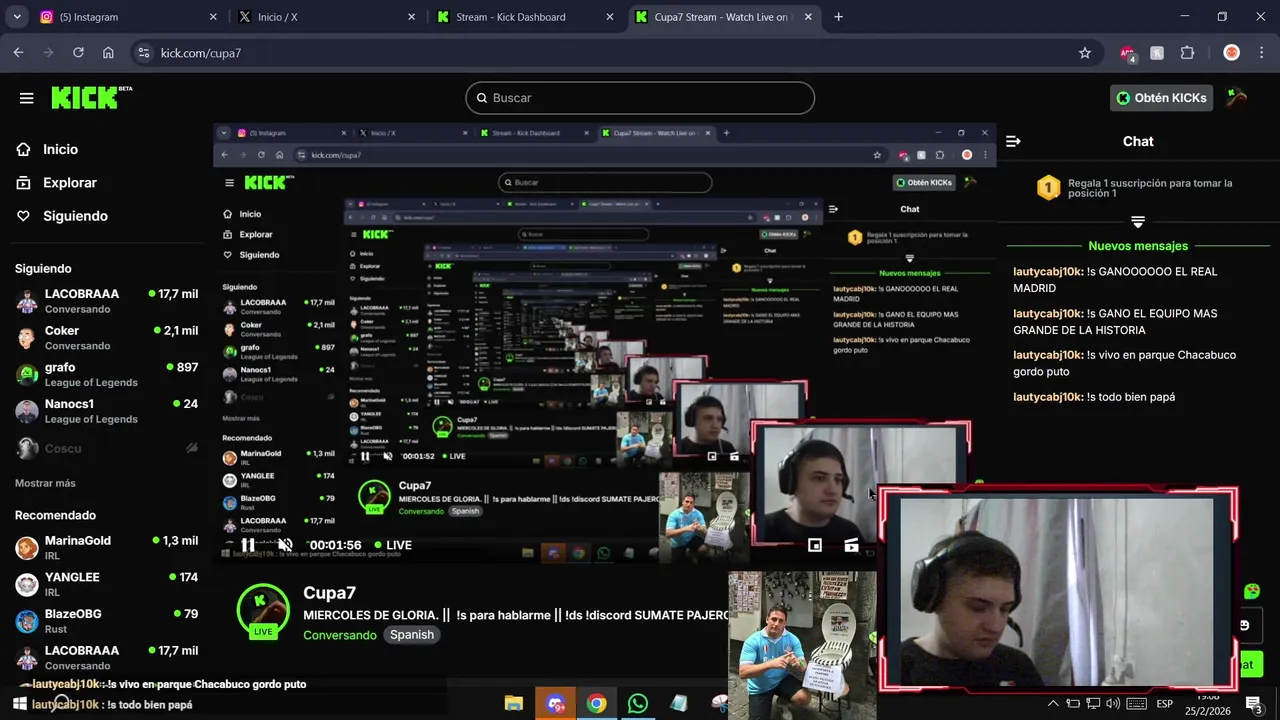Screen dimensions: 1280x720
Task: Open the offline Coscu channel
Action: pos(106,448)
